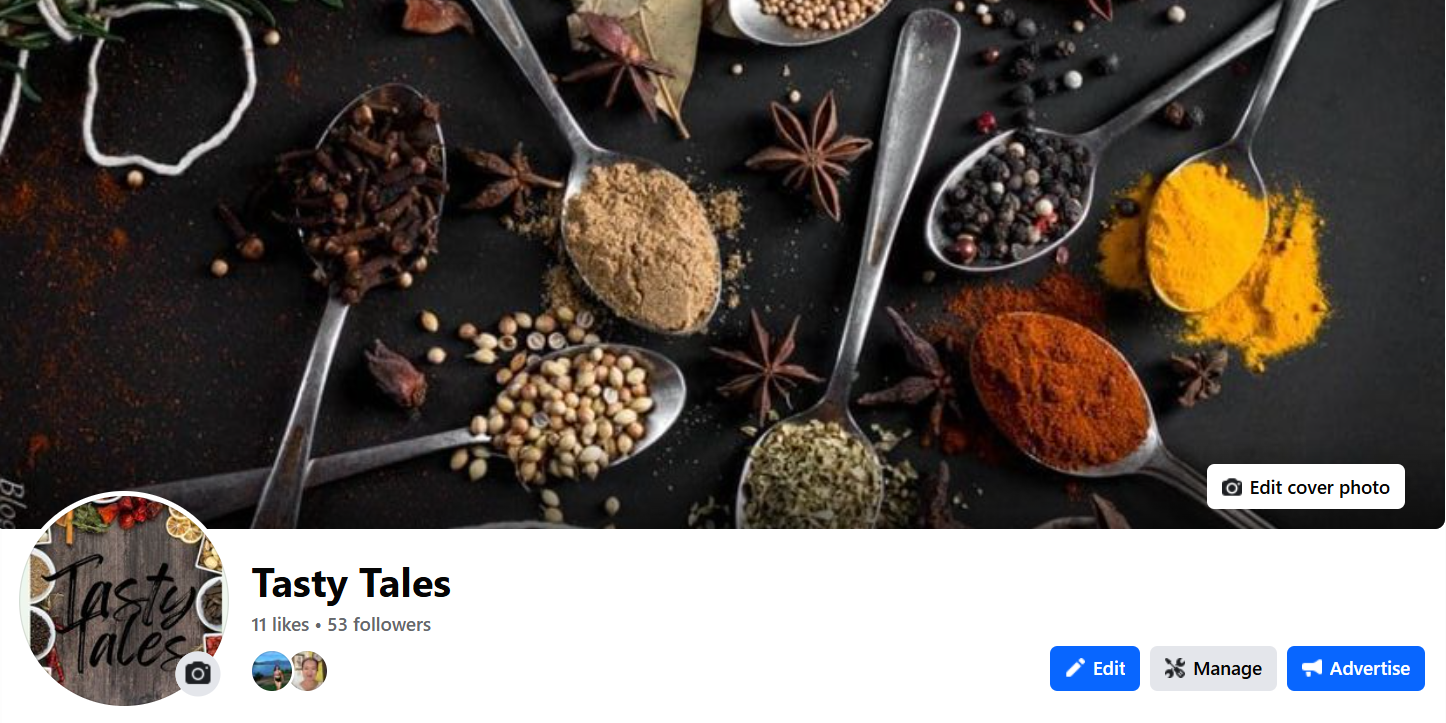Open the first follower avatar with landscape photo
The width and height of the screenshot is (1446, 723).
pos(271,671)
